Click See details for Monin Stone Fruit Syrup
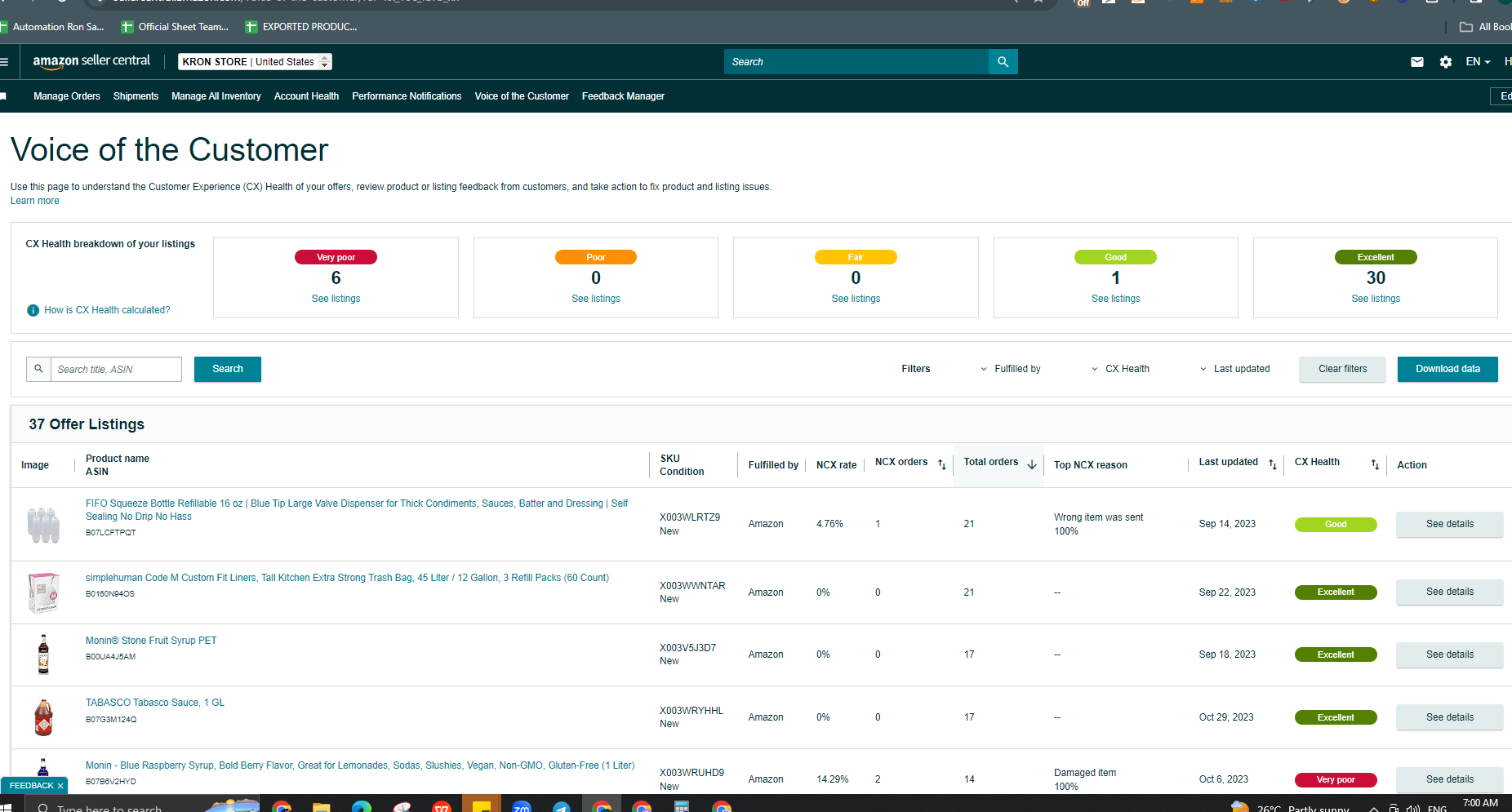Screen dimensions: 1512x812 point(1450,654)
